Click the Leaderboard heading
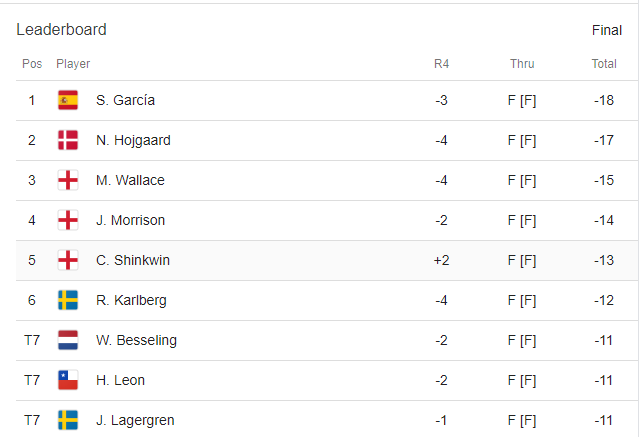 coord(61,30)
